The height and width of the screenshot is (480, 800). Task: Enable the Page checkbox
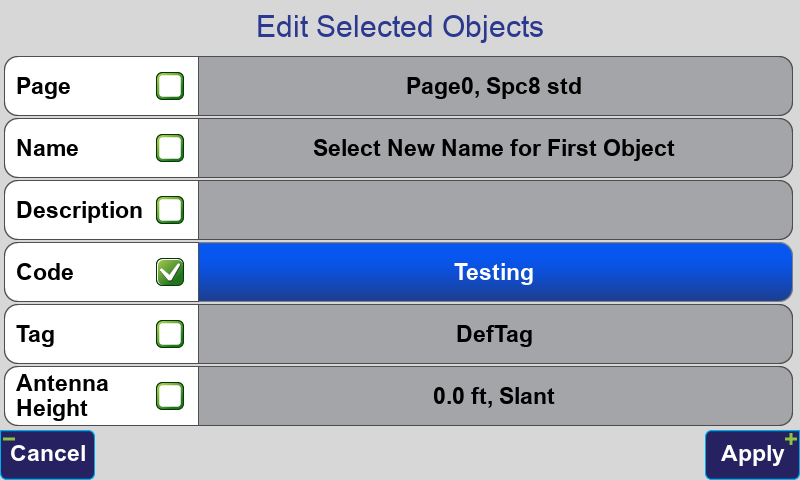[x=170, y=86]
